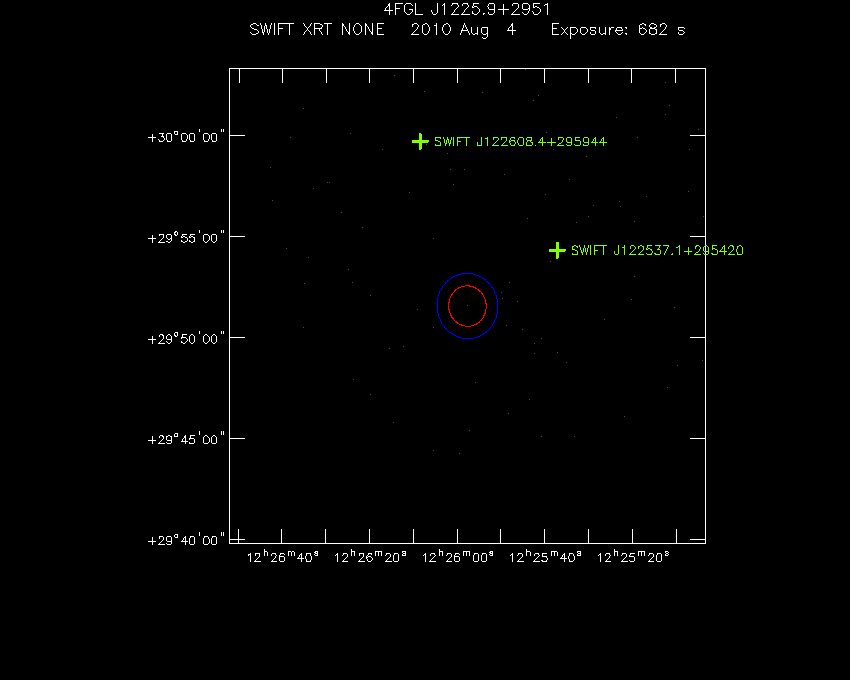Click the 12h26m00s right ascension label
The height and width of the screenshot is (680, 850).
click(458, 557)
